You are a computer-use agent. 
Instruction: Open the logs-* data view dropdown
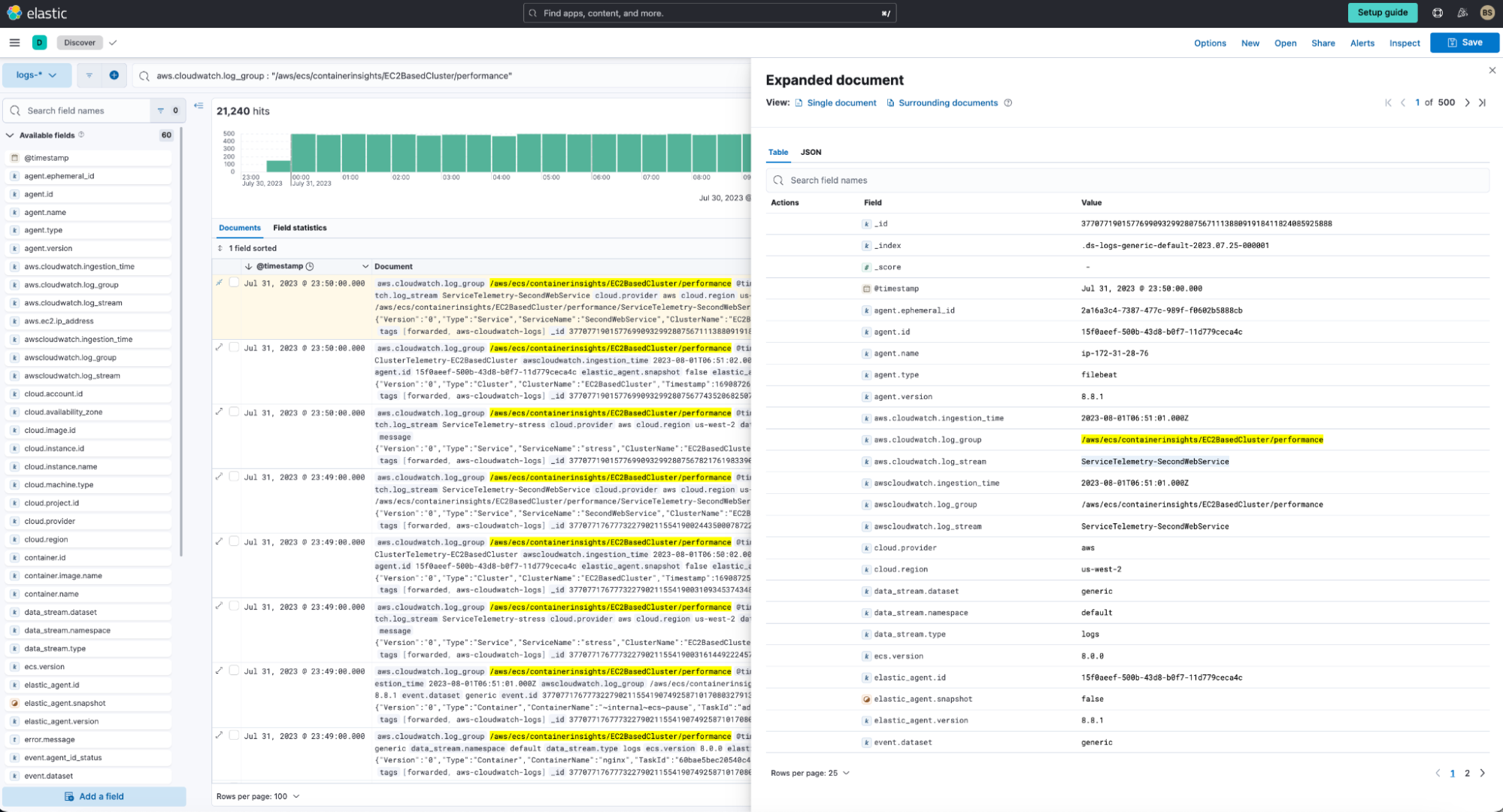coord(37,75)
